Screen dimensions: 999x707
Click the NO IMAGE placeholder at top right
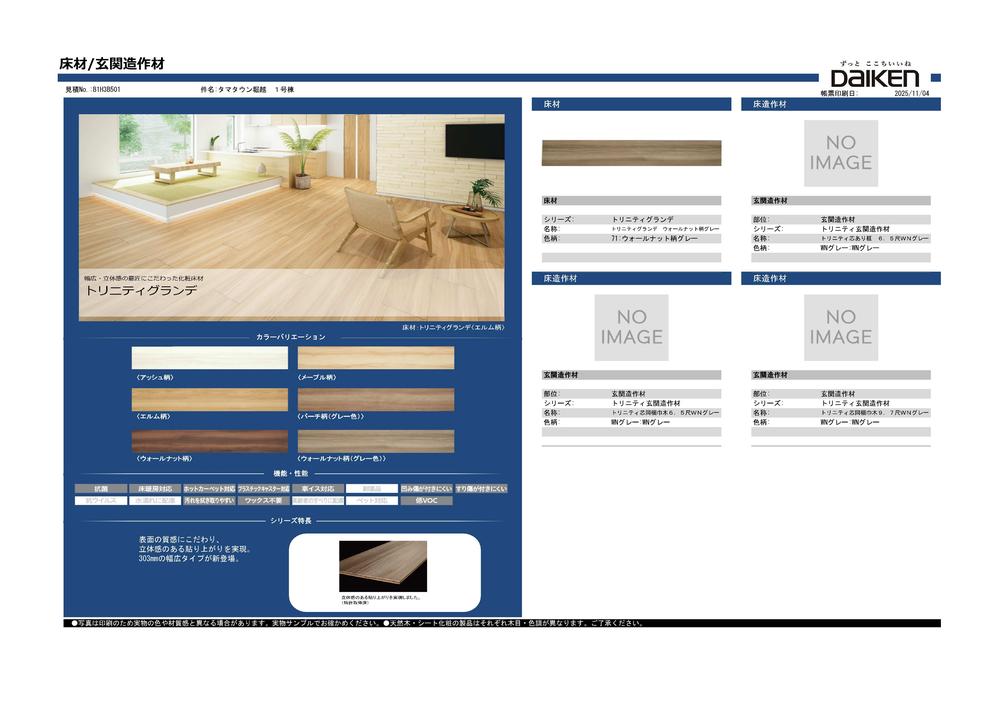(x=841, y=153)
